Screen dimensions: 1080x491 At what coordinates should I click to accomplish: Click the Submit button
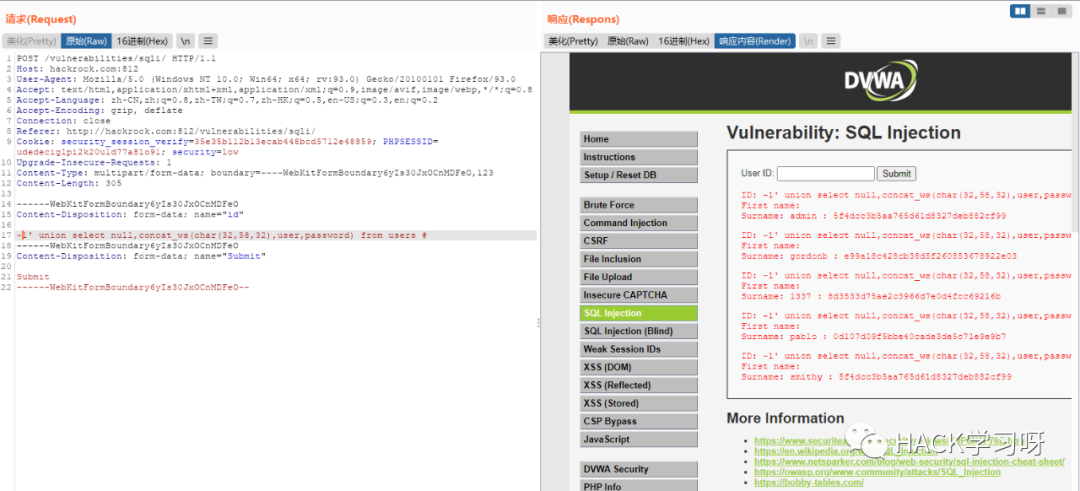(x=896, y=174)
